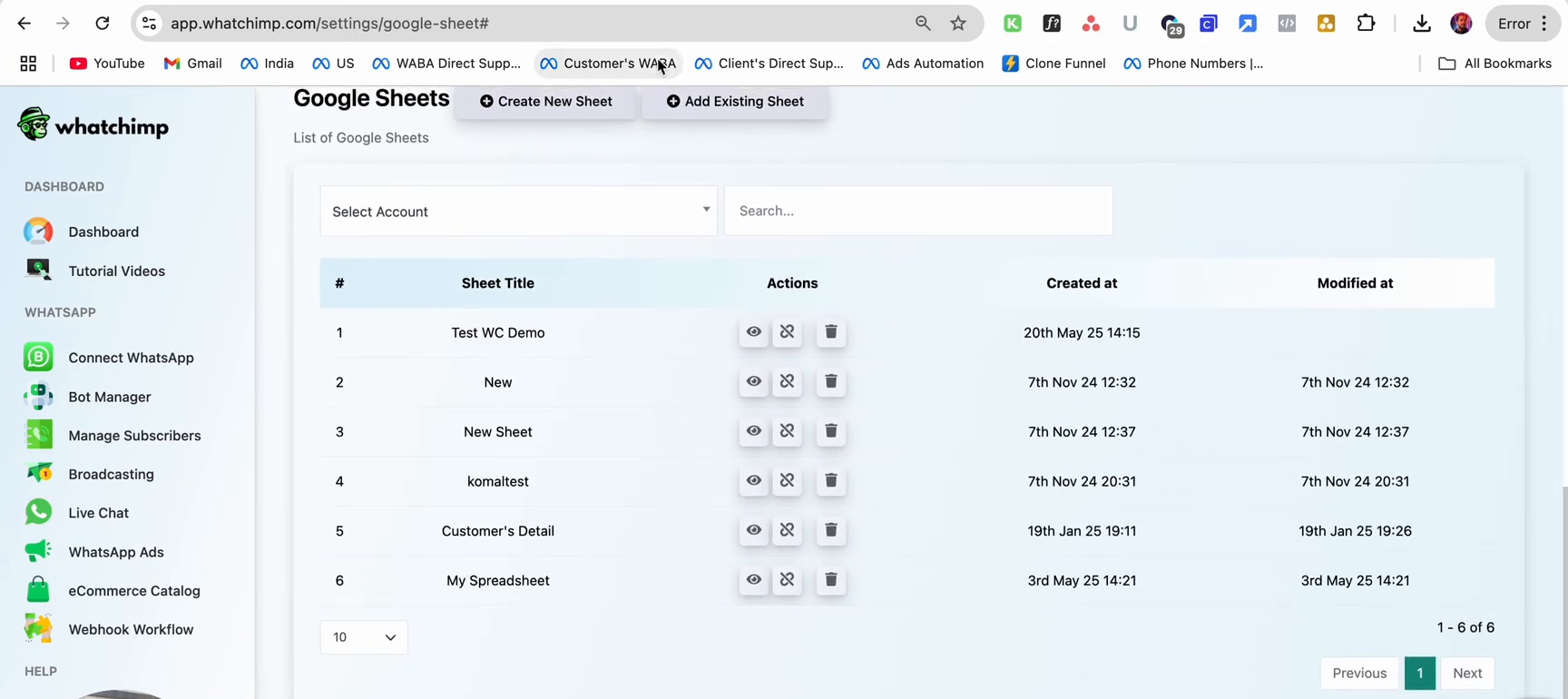Delete the My Spreadsheet row
Screen dimensions: 1568x699
(x=830, y=580)
